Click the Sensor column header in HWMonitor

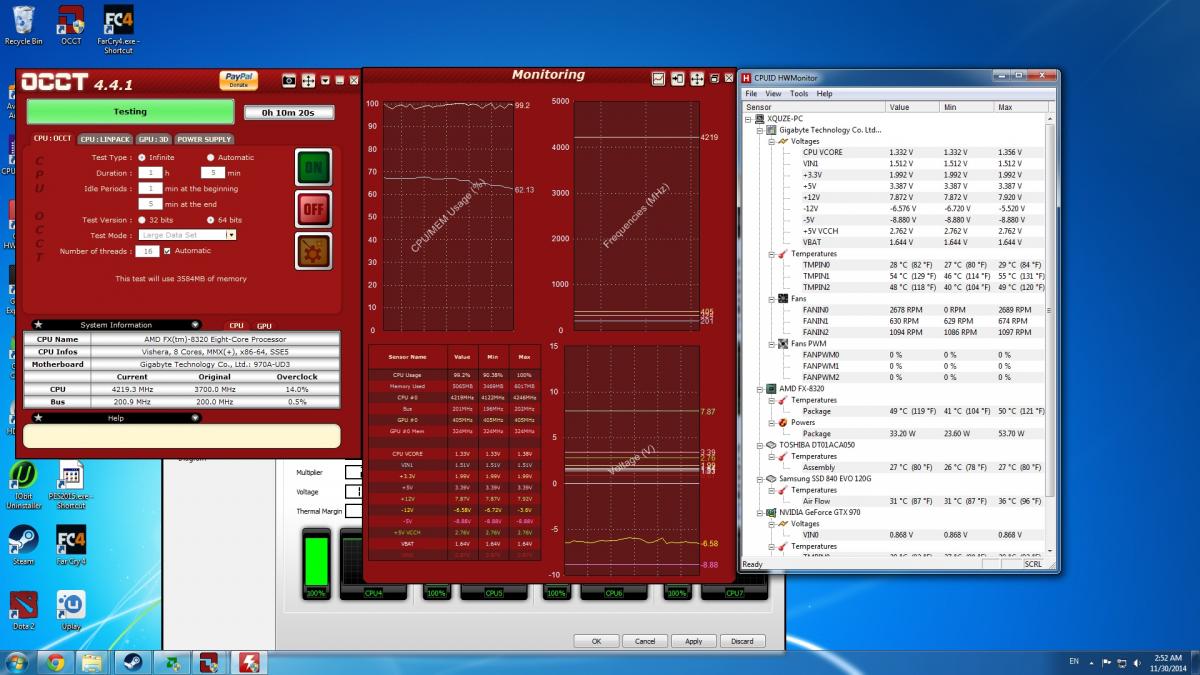click(814, 106)
